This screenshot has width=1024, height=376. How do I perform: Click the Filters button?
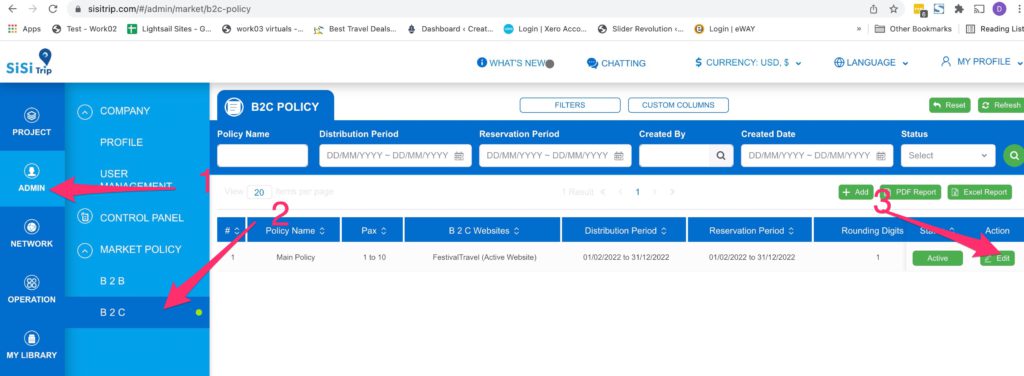pos(570,105)
